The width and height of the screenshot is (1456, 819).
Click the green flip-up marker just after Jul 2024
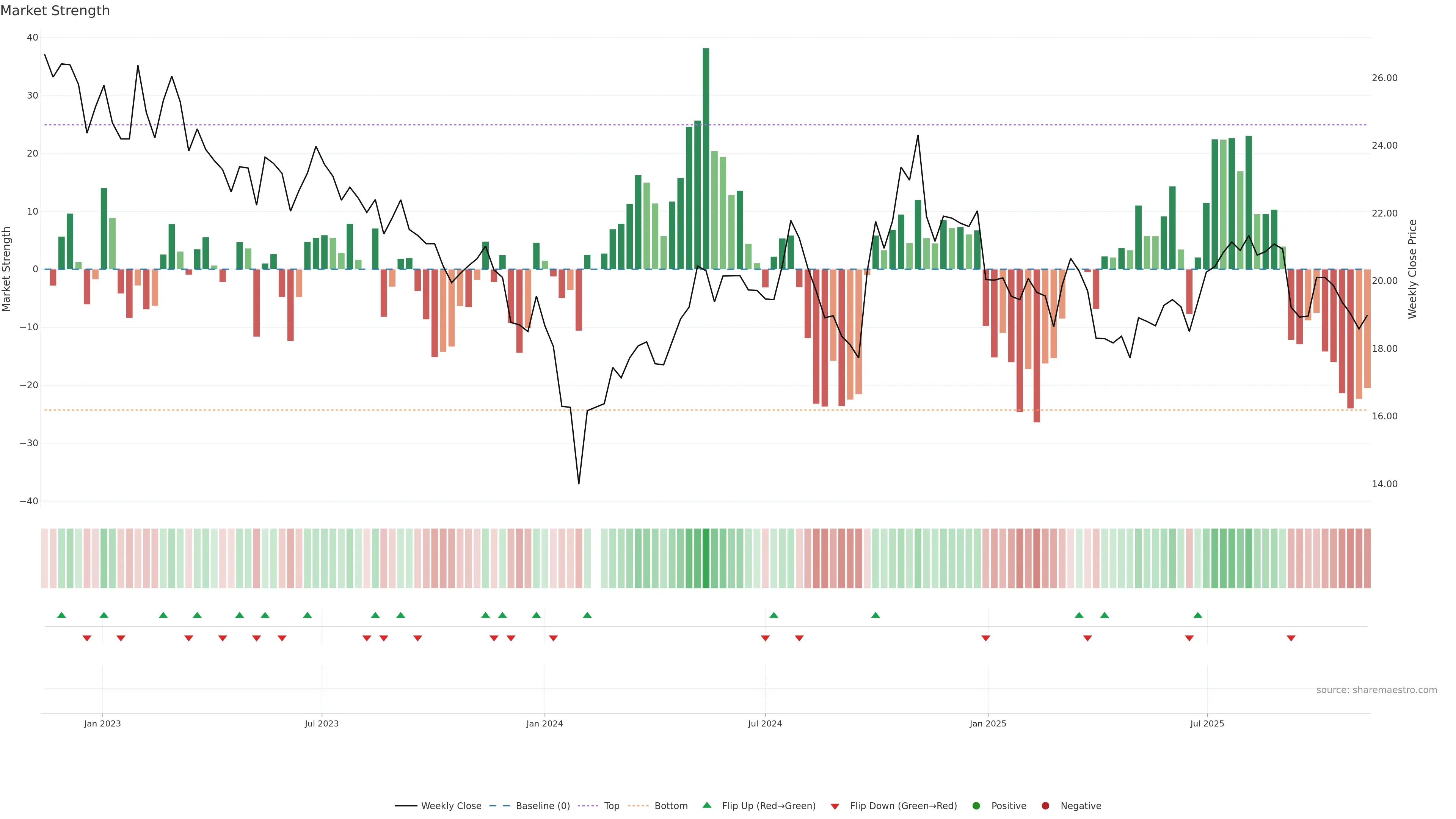pyautogui.click(x=774, y=615)
